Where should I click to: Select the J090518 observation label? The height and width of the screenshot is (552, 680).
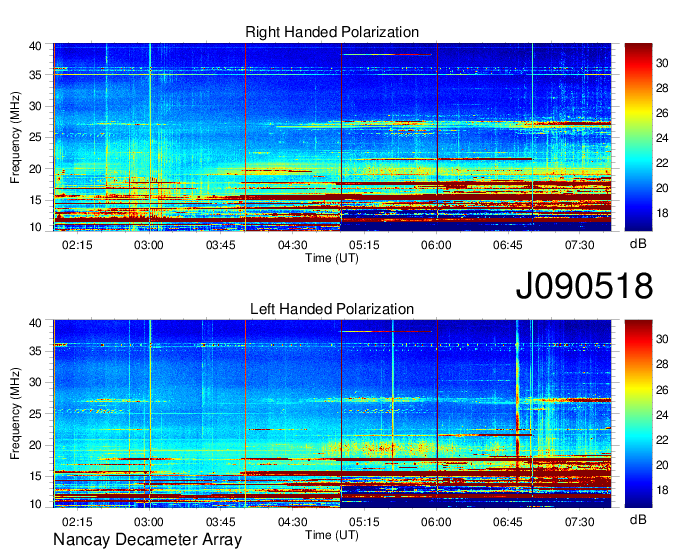584,285
